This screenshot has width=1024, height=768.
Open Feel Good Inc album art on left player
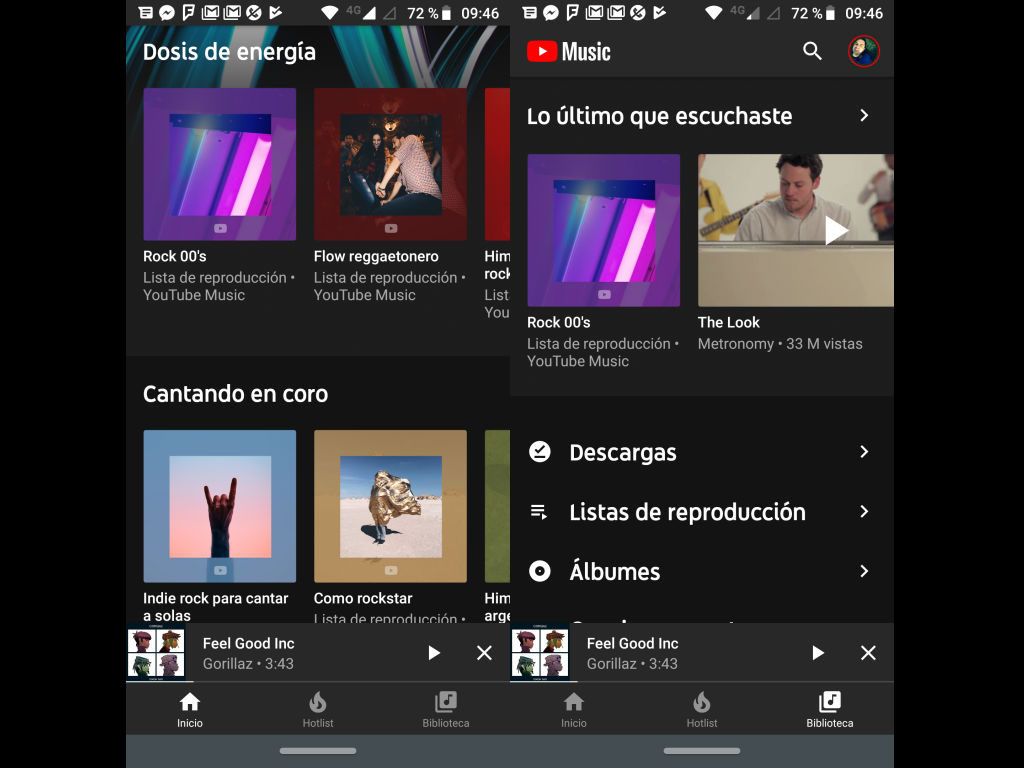(155, 653)
